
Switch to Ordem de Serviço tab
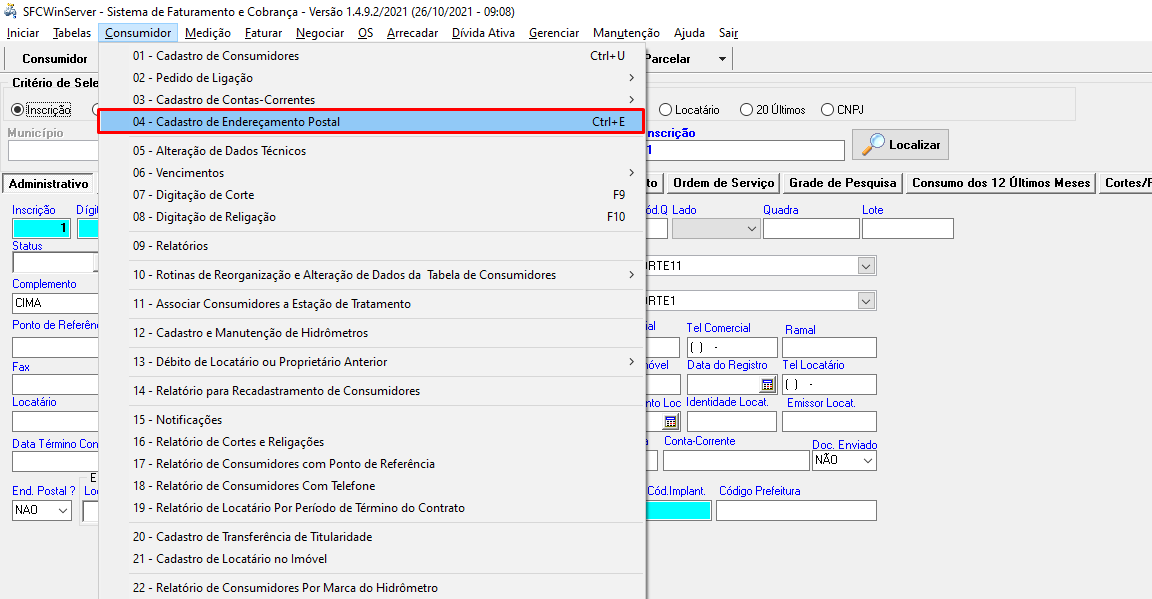724,183
